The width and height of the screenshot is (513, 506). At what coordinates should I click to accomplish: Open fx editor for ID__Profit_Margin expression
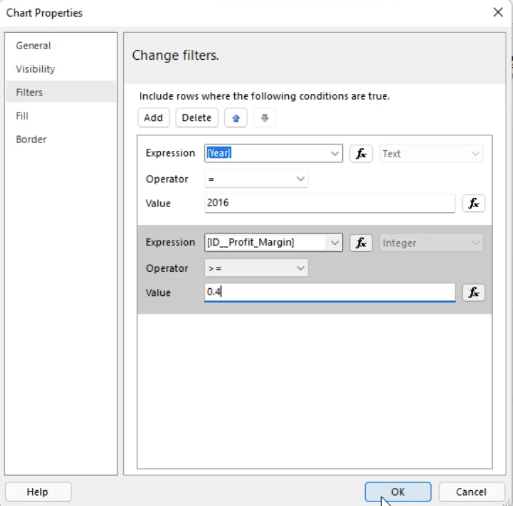pyautogui.click(x=361, y=243)
